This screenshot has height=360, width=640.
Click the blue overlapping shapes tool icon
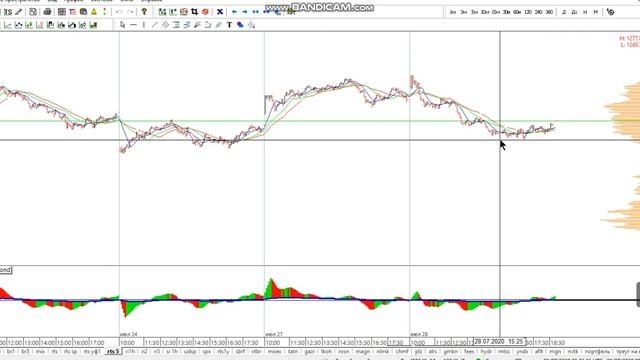click(240, 25)
